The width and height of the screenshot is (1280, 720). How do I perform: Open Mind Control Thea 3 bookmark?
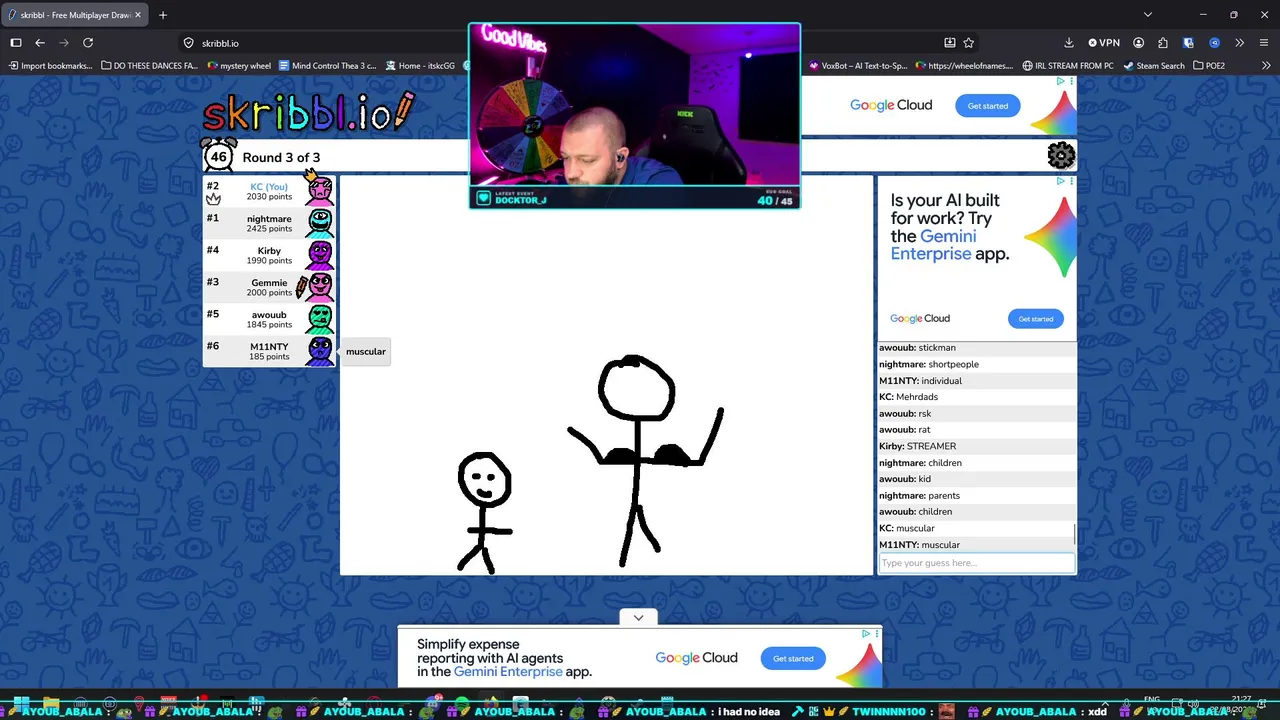[328, 66]
